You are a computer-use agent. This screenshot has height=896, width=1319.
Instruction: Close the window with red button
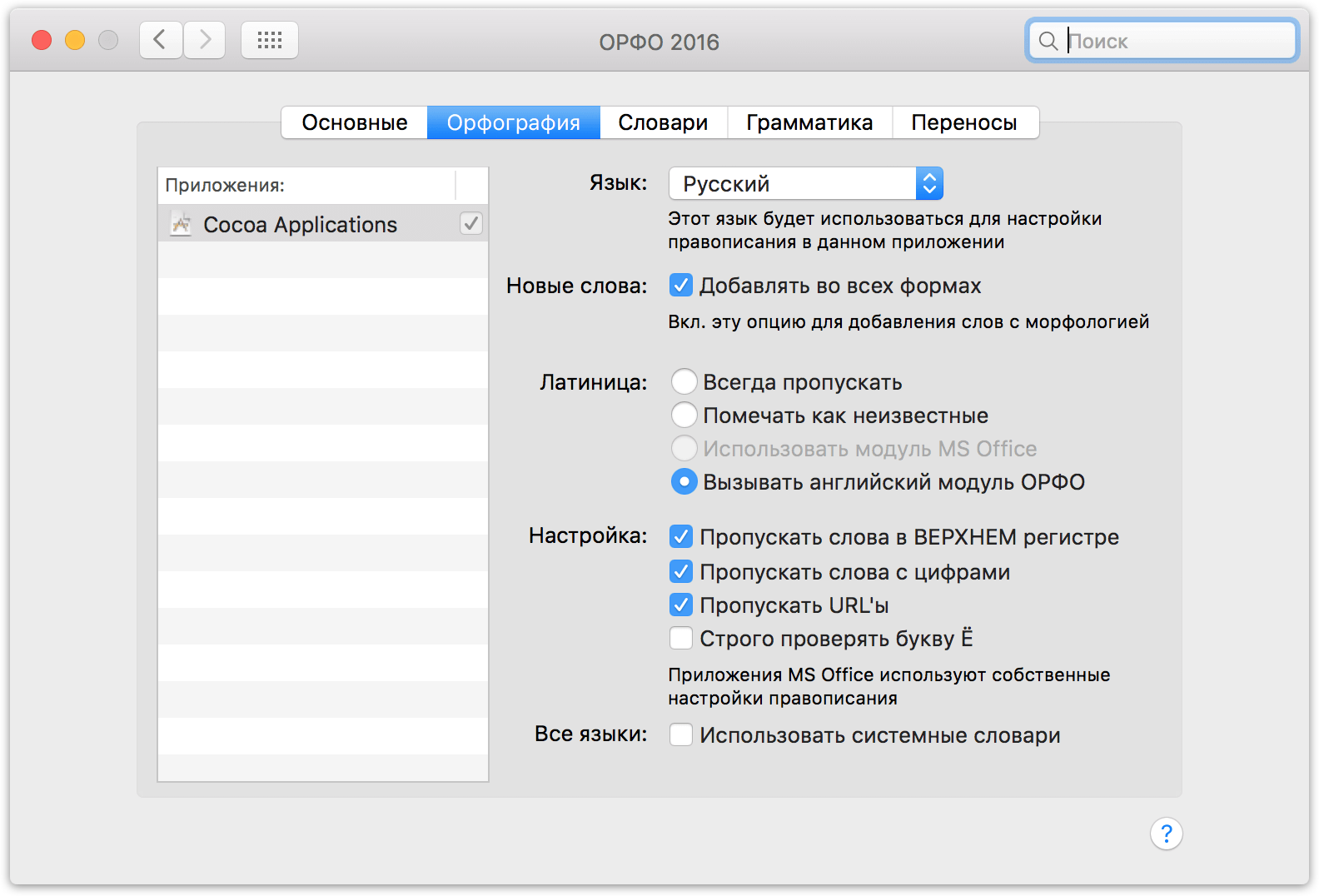42,40
